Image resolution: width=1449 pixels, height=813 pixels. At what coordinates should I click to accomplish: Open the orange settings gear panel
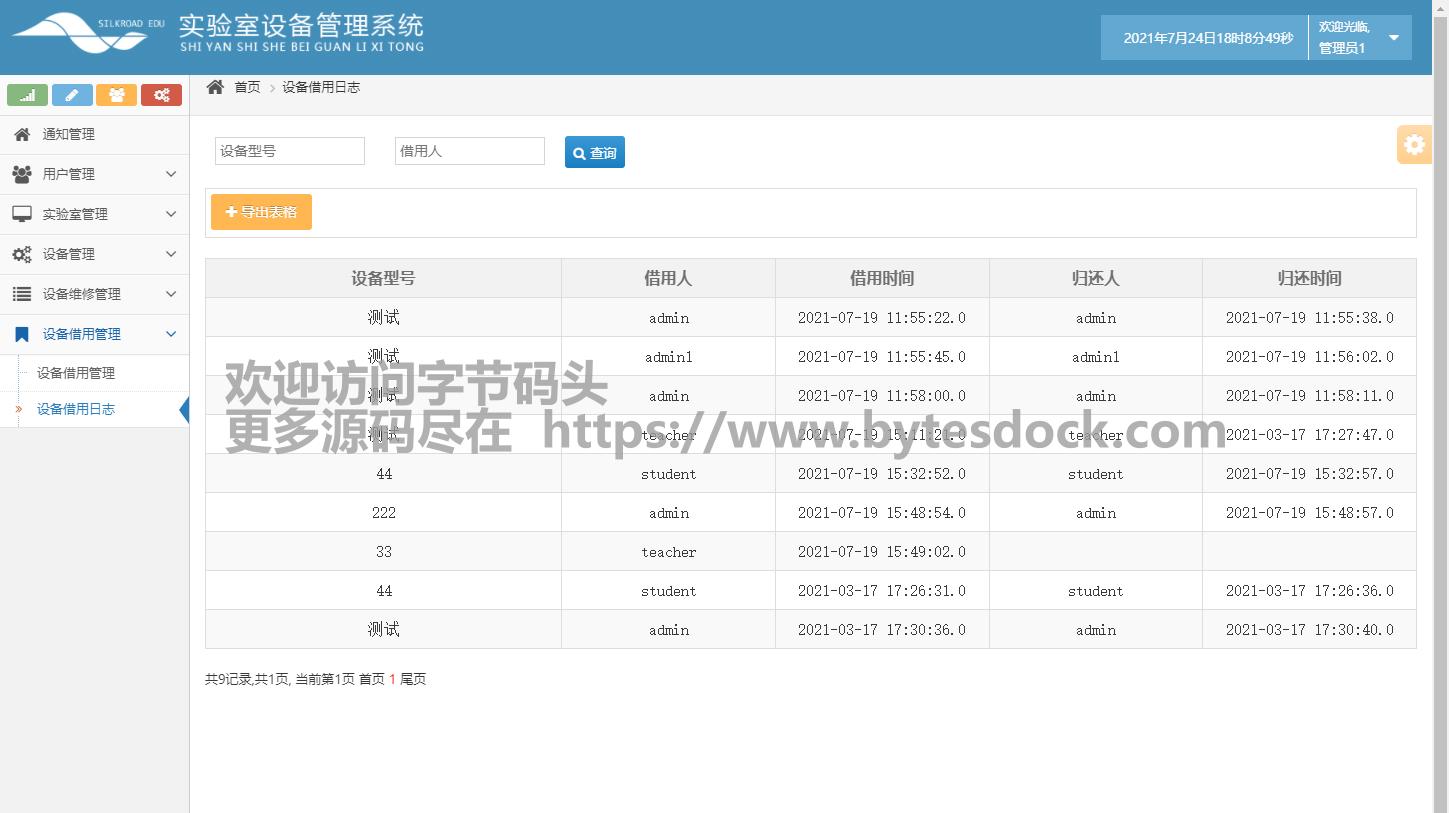1413,145
